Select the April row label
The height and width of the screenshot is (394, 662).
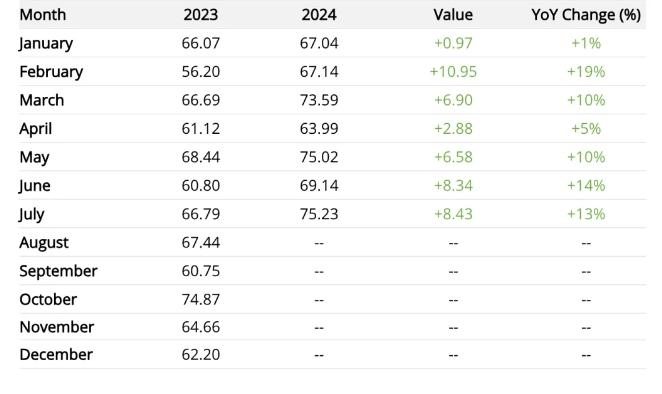coord(35,129)
